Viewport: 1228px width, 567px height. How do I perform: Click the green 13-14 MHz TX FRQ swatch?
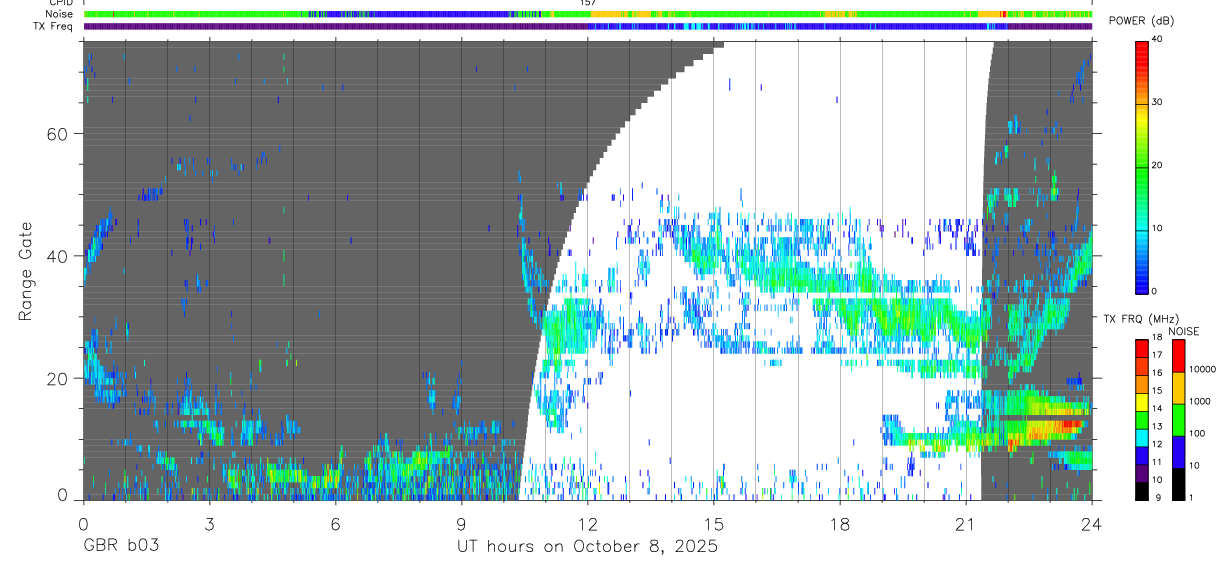click(1142, 419)
